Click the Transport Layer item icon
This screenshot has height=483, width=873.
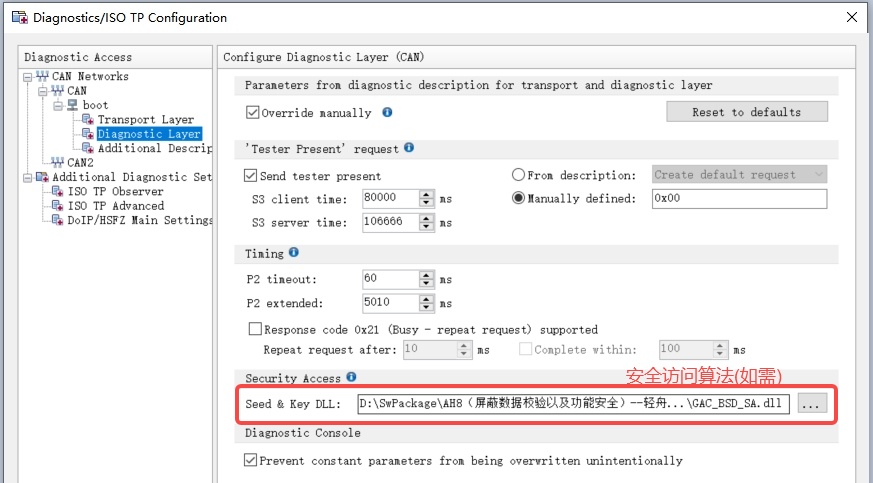click(x=88, y=119)
